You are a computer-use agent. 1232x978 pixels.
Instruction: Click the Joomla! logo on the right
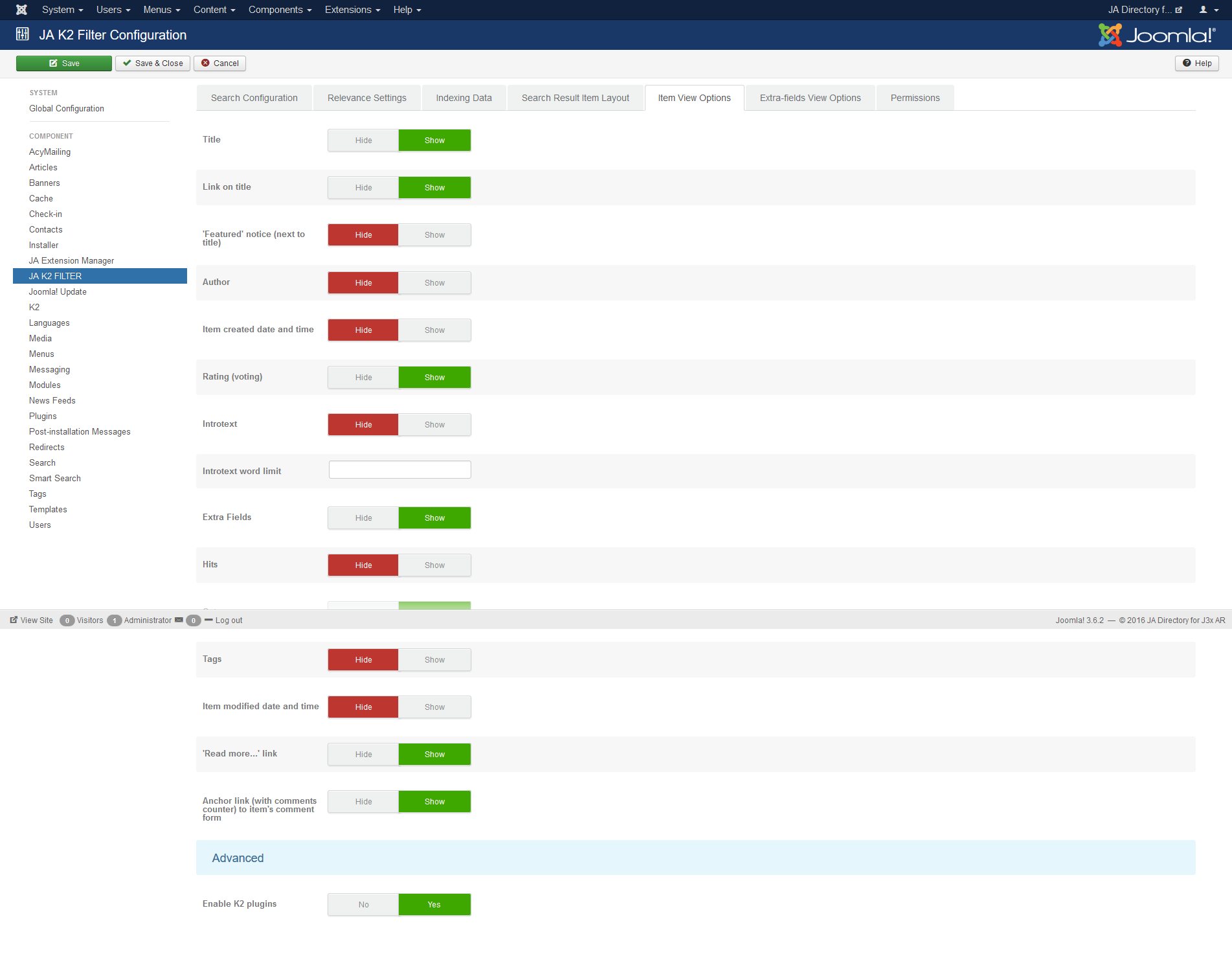[x=1156, y=35]
